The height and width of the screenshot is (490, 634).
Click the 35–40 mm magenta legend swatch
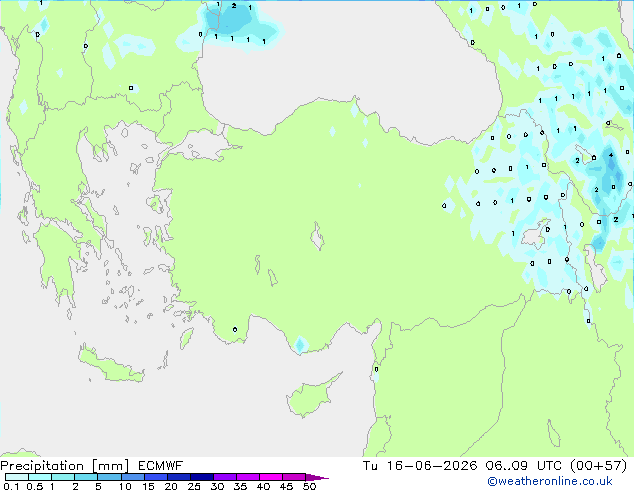[x=247, y=477]
